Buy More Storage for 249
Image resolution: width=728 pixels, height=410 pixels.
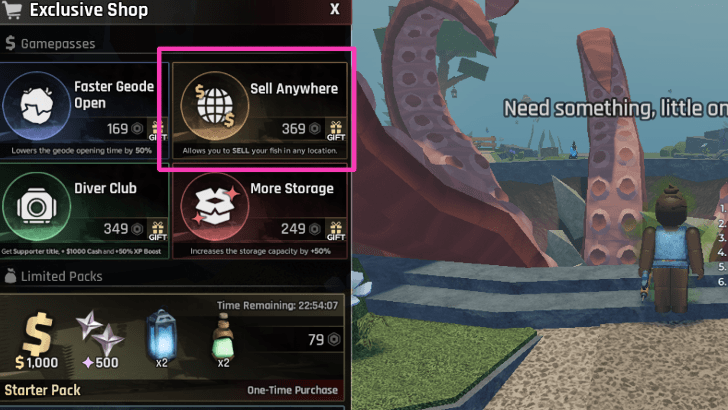click(301, 229)
